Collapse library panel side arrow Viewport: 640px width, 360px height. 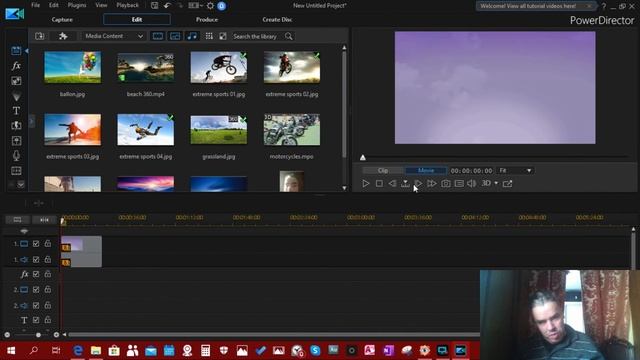click(x=31, y=121)
